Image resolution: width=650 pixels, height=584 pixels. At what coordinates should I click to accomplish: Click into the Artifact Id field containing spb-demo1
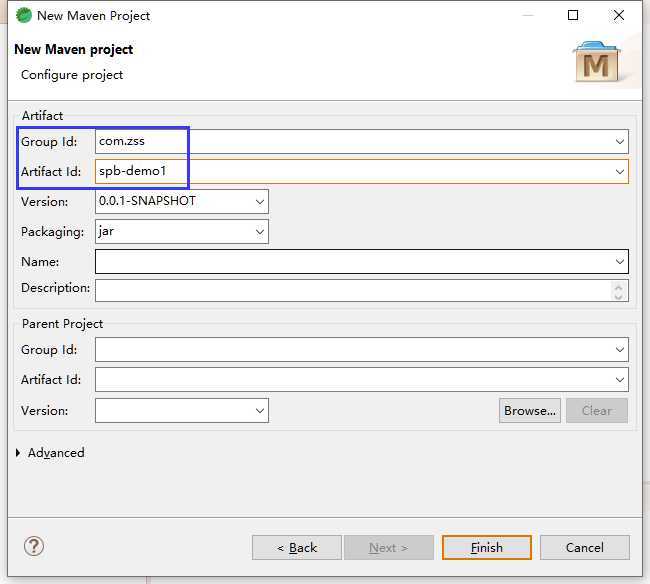coord(361,172)
